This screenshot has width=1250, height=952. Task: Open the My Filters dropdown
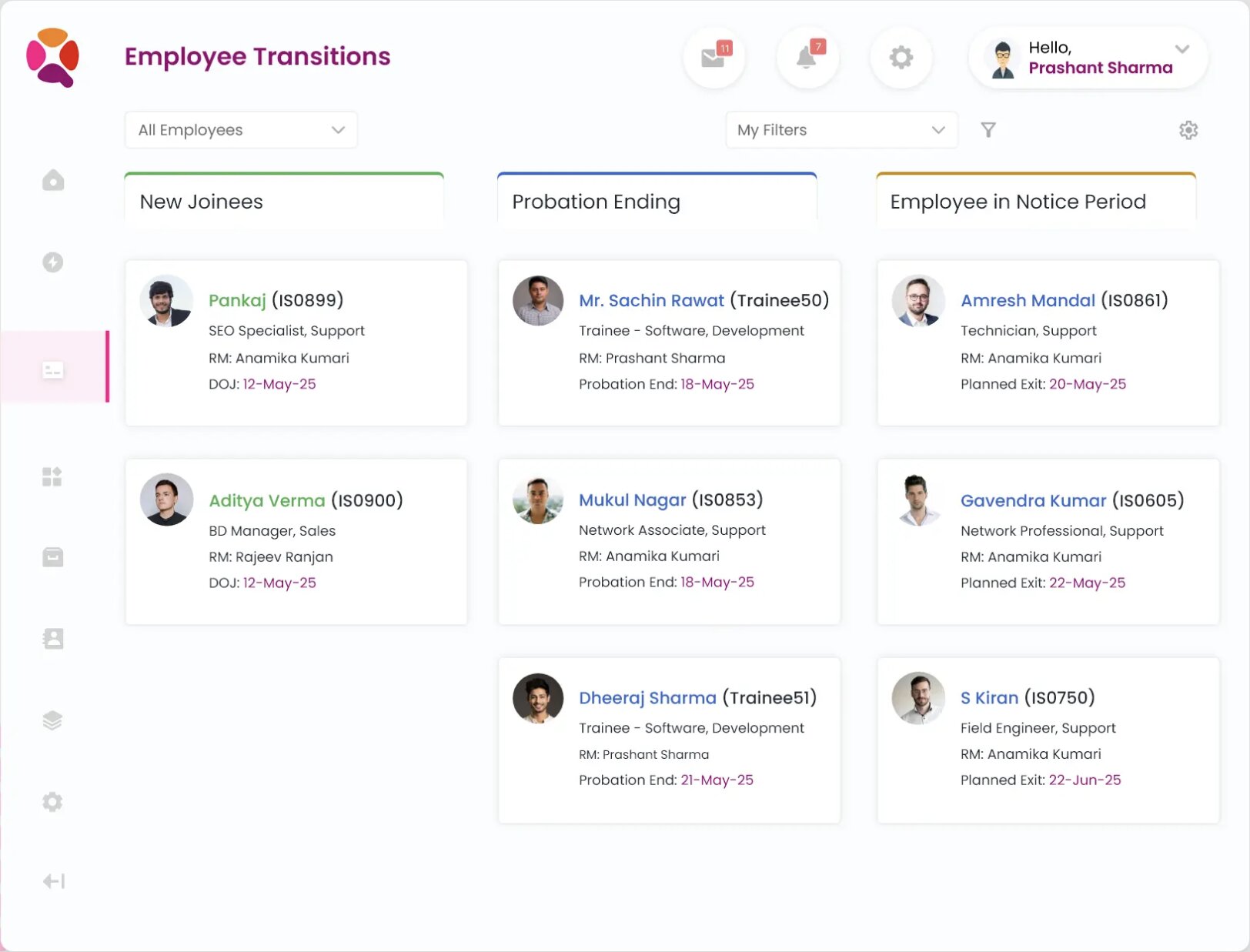click(841, 130)
